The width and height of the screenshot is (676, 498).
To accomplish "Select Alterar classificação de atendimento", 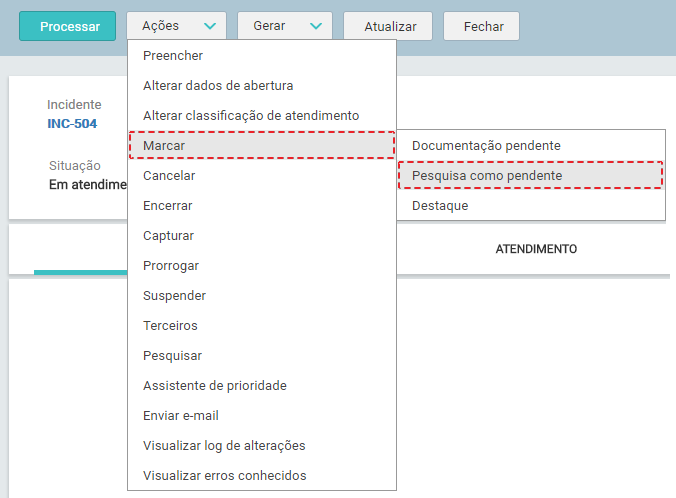I will click(x=262, y=116).
